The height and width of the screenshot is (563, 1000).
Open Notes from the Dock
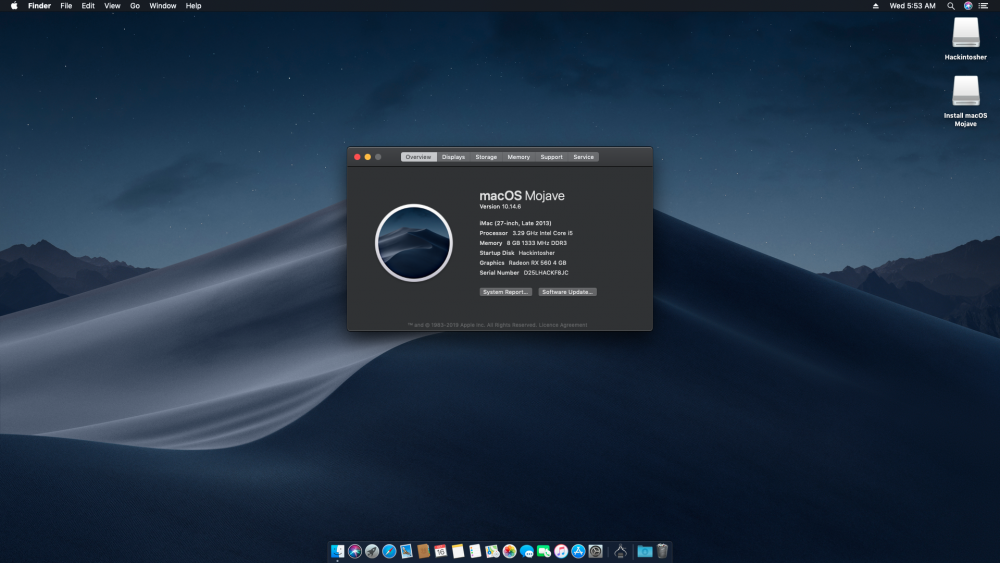pos(458,551)
